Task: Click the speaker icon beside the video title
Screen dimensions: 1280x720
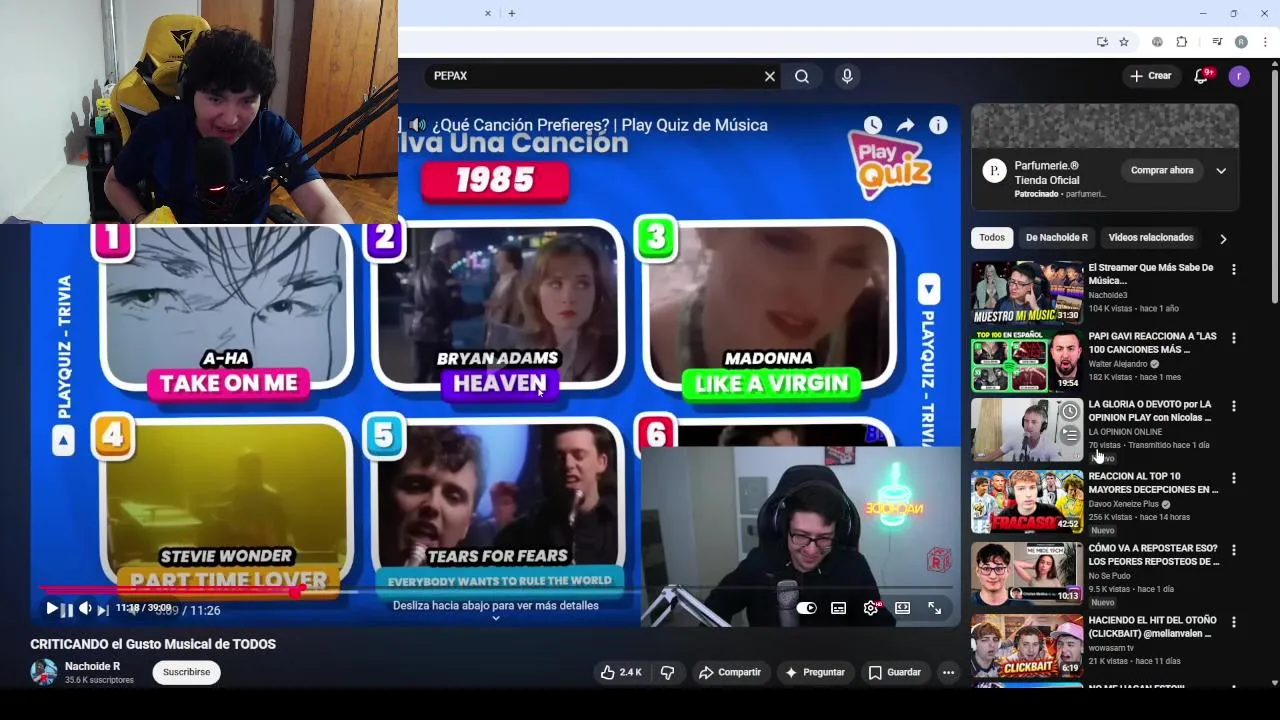Action: click(417, 125)
